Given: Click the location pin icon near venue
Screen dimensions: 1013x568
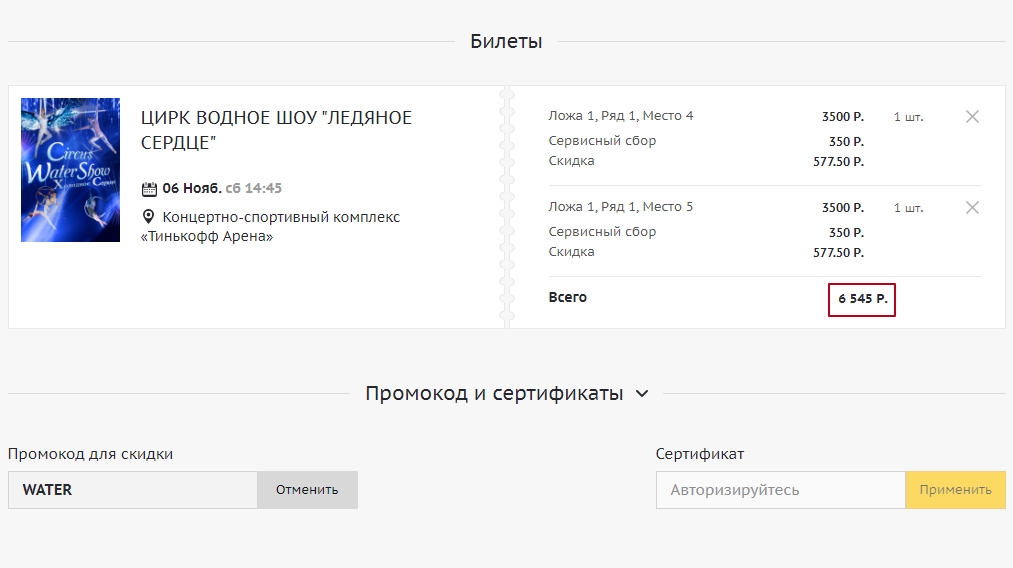Looking at the screenshot, I should [x=149, y=217].
